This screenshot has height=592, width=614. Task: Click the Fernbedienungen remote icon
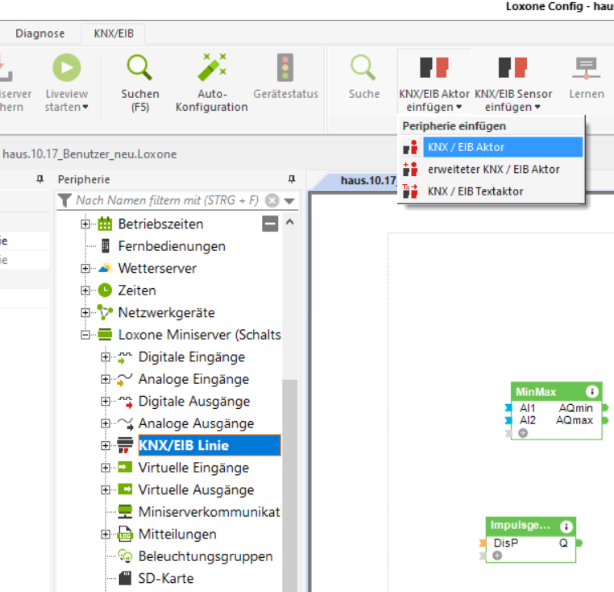coord(105,246)
